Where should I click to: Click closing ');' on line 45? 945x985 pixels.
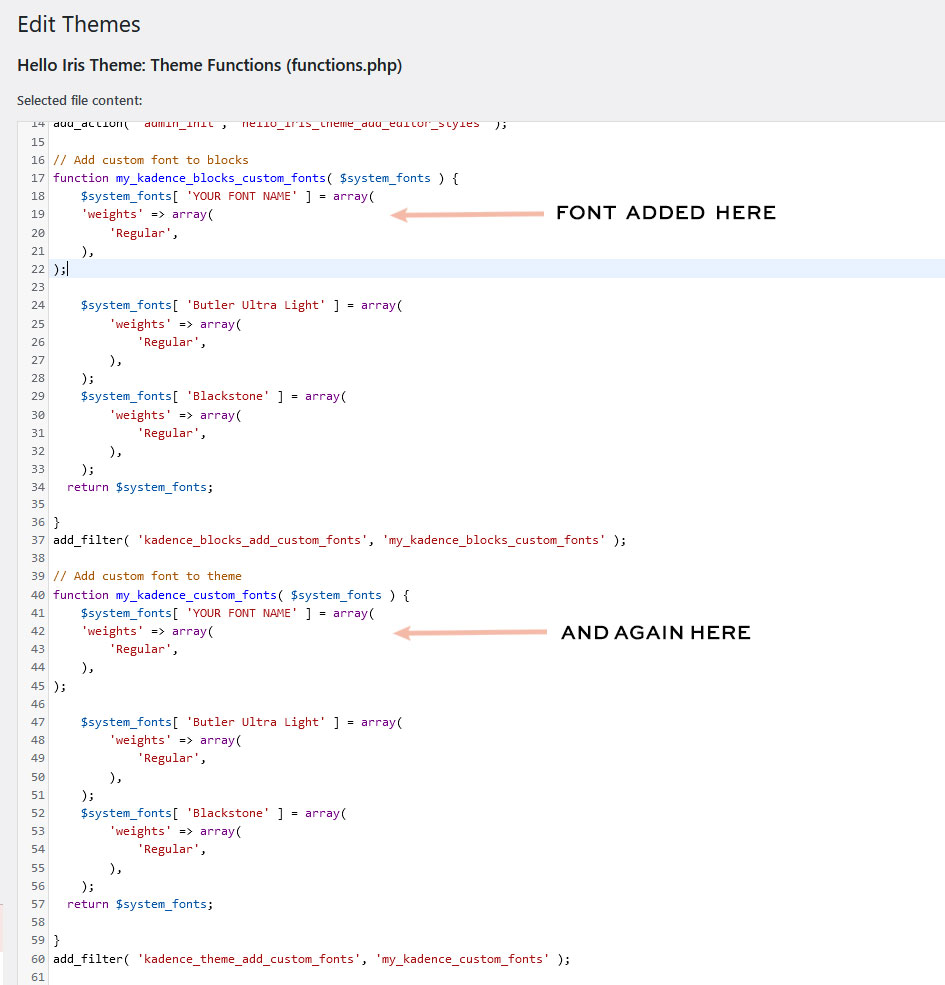pos(59,687)
